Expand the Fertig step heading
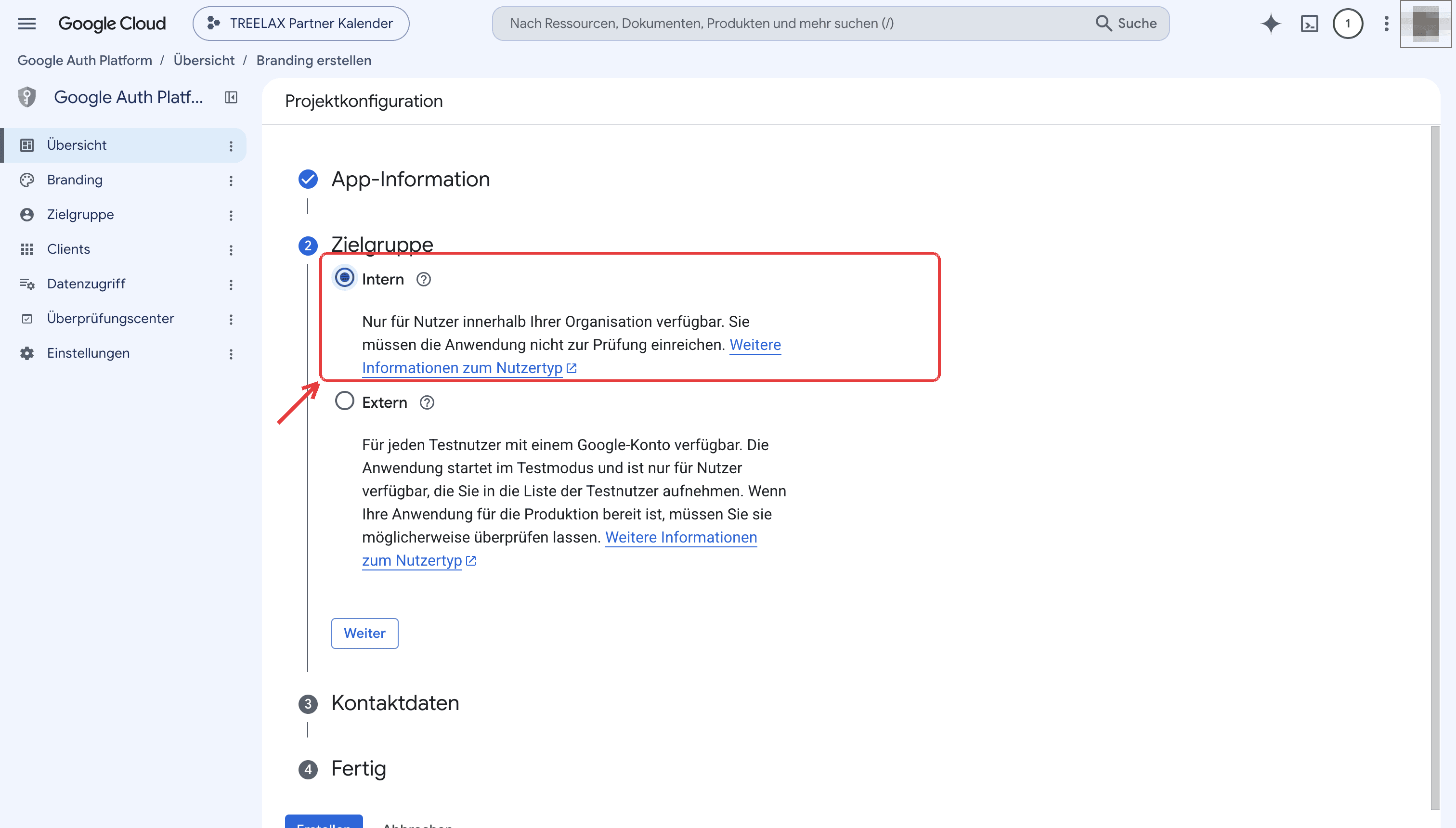This screenshot has height=828, width=1456. tap(358, 769)
